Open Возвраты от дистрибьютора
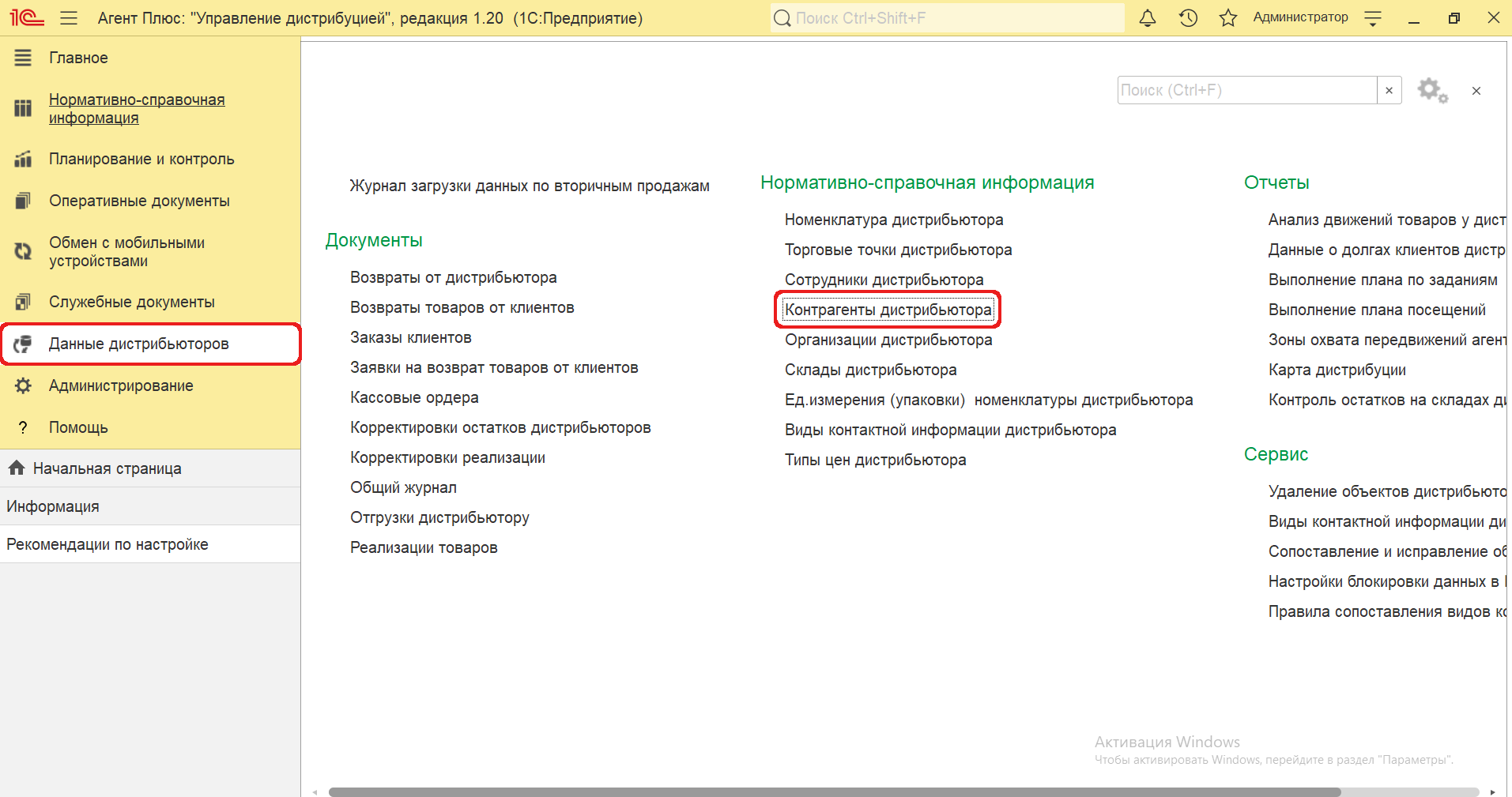The image size is (1512, 797). point(454,278)
